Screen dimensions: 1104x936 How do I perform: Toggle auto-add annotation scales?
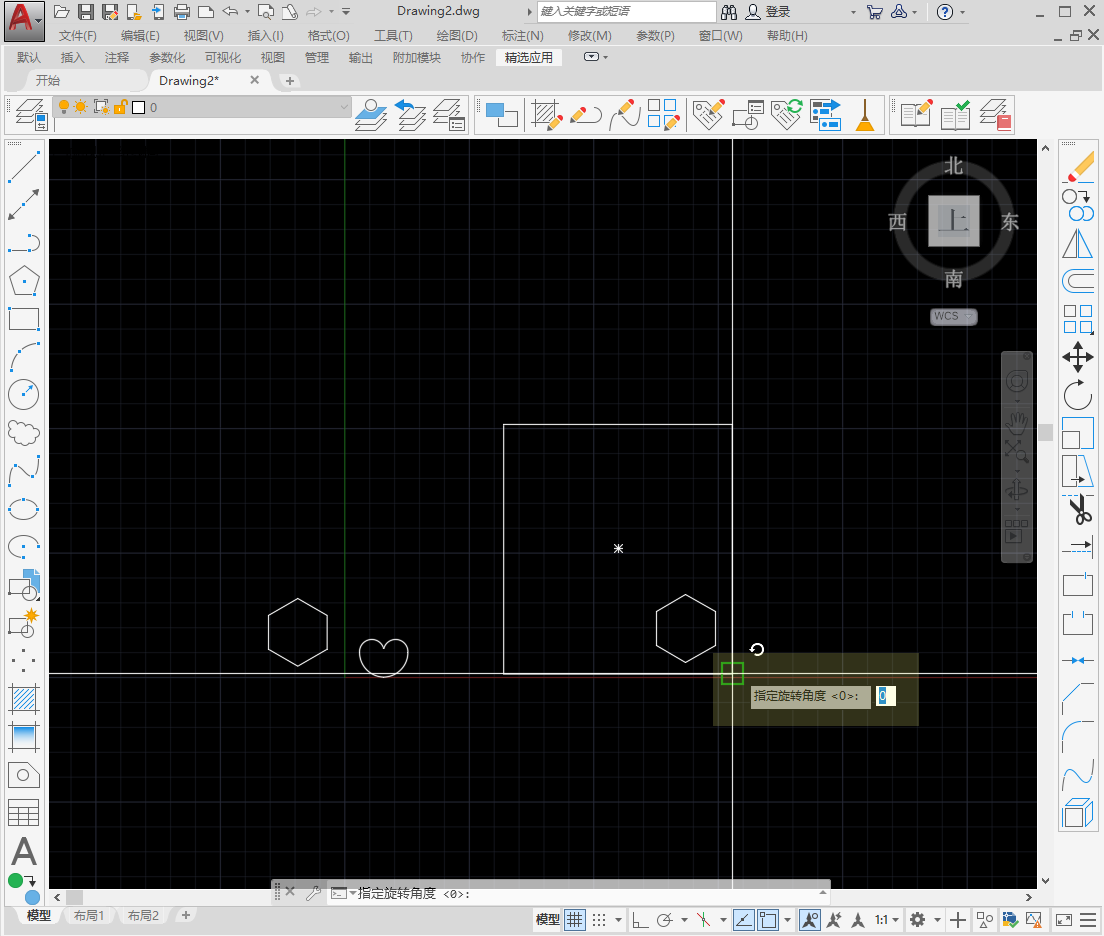tap(834, 919)
